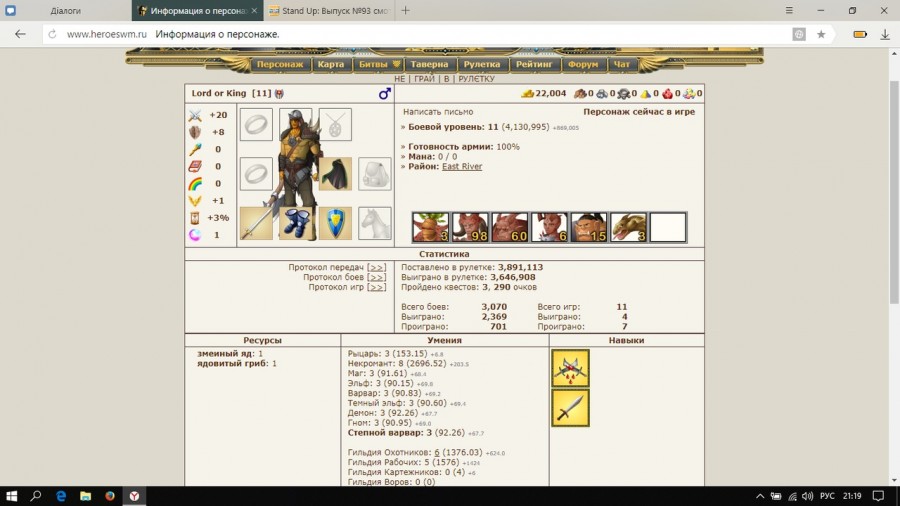Screen dimensions: 900x506
Task: Expand Протокол игр arrows link
Action: tap(376, 287)
